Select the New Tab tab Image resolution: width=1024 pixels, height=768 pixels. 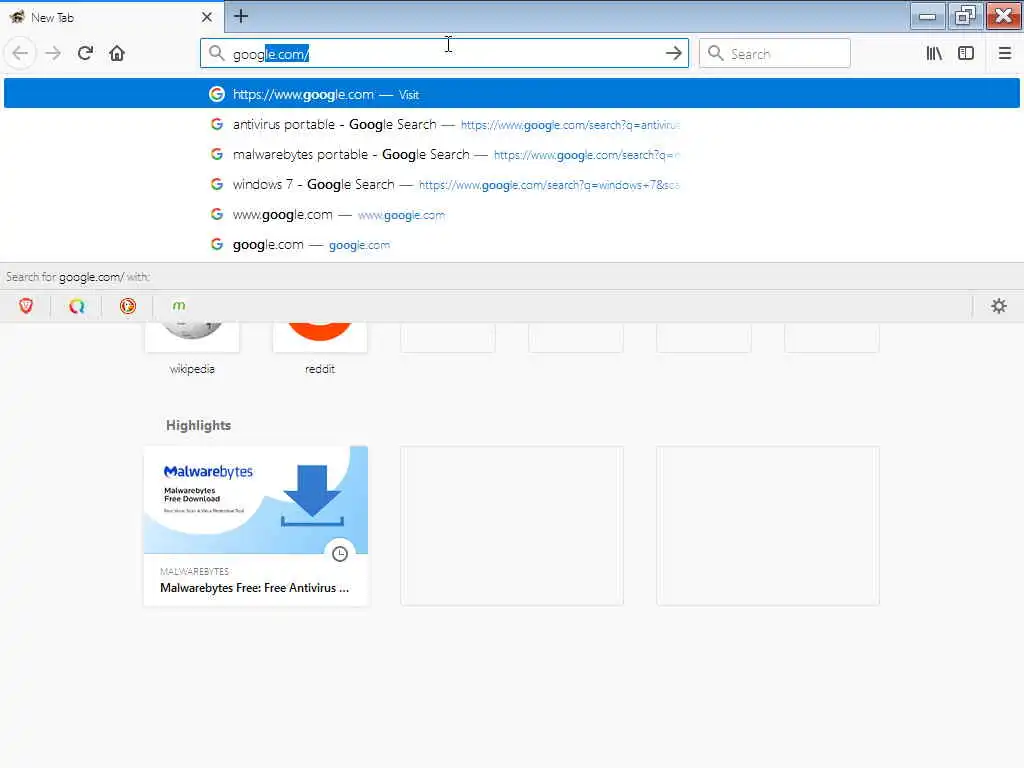tap(111, 17)
